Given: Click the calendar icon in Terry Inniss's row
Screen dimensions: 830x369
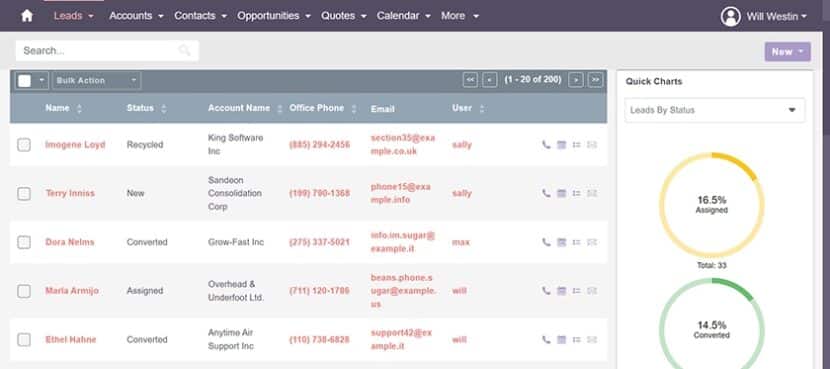Looking at the screenshot, I should pos(562,193).
